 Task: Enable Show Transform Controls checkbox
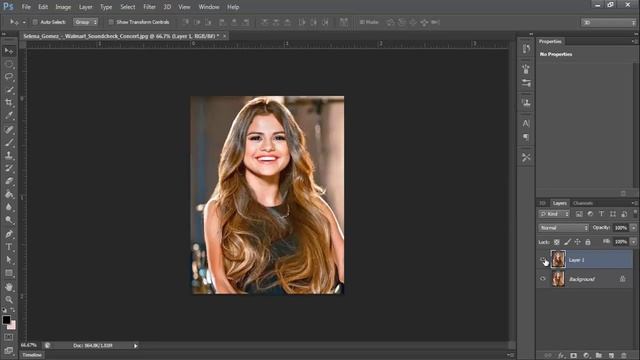(111, 22)
